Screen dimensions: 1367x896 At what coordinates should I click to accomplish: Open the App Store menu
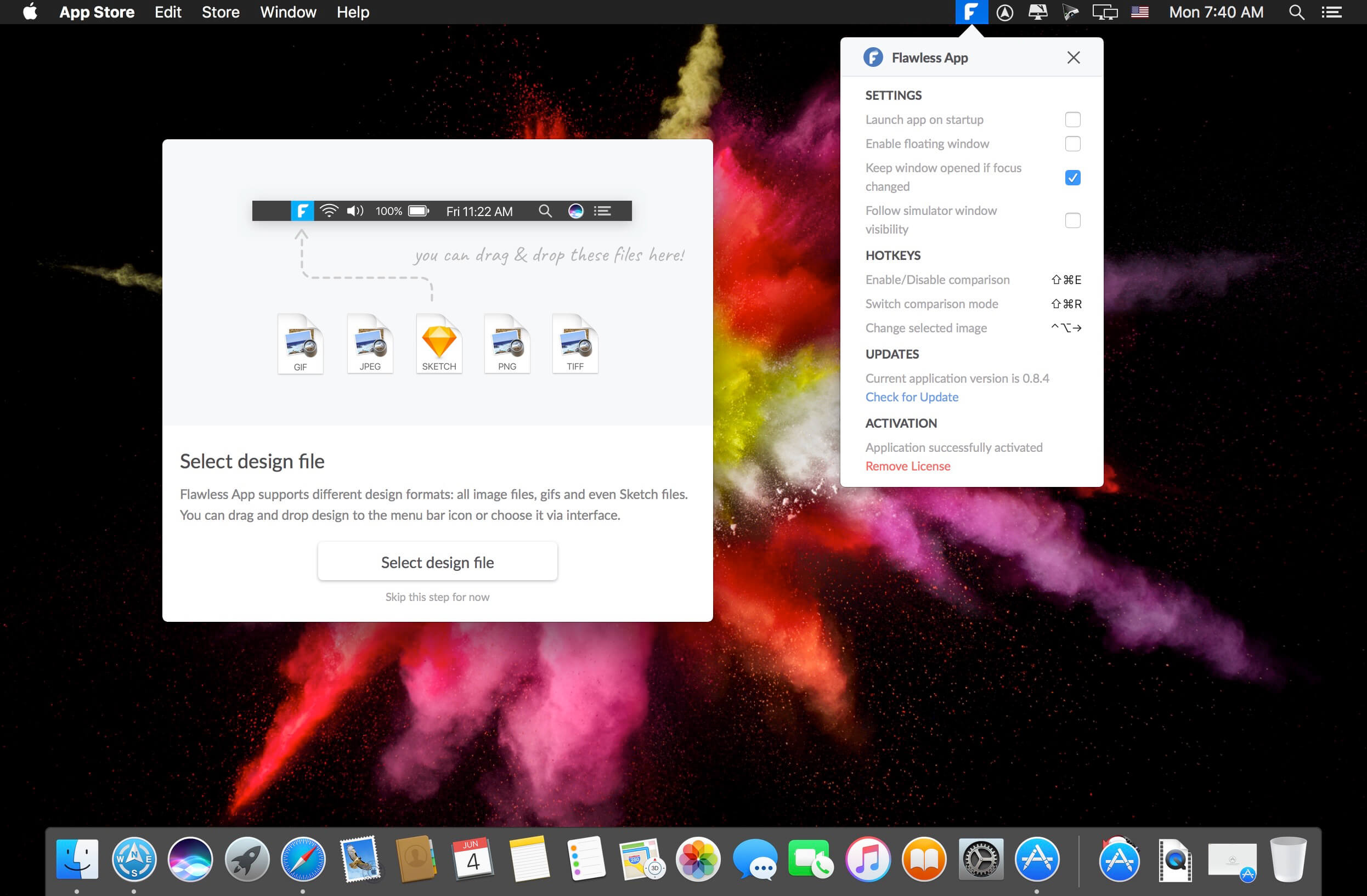tap(97, 12)
